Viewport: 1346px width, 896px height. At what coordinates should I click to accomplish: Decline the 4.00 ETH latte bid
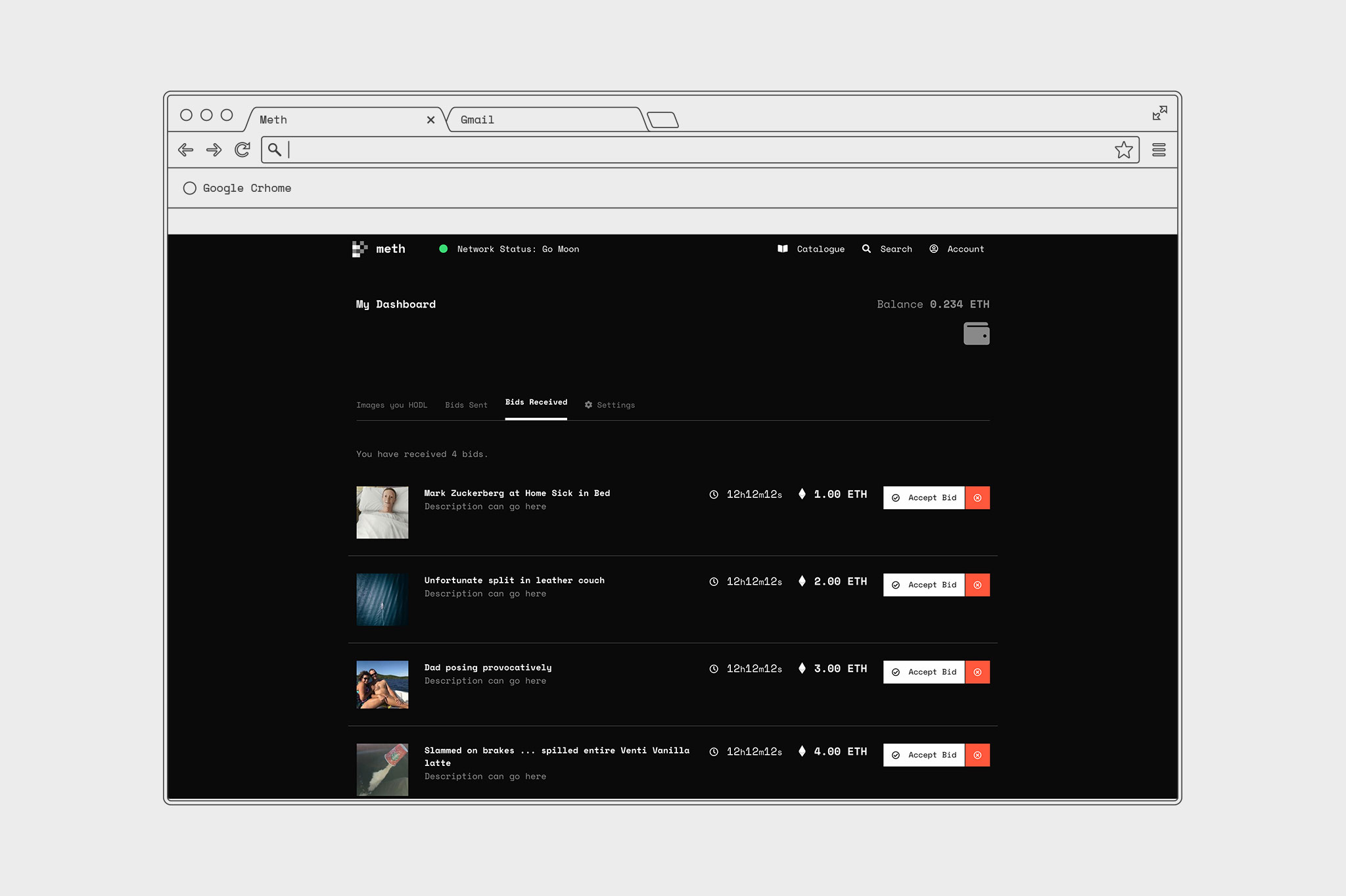(977, 755)
